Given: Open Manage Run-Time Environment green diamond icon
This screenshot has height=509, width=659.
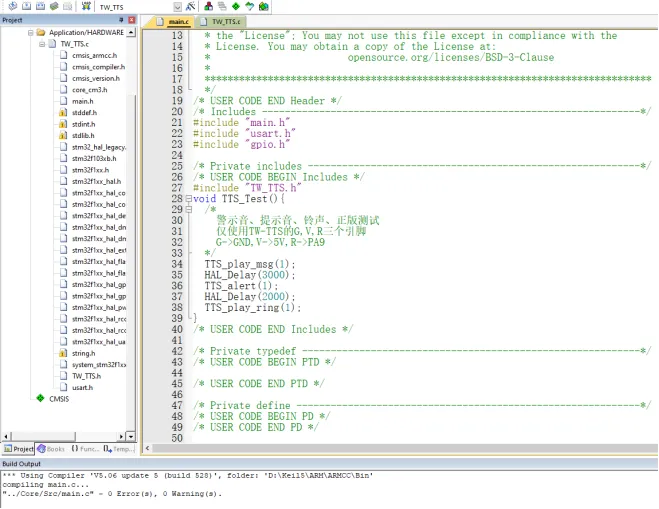Looking at the screenshot, I should coord(234,6).
